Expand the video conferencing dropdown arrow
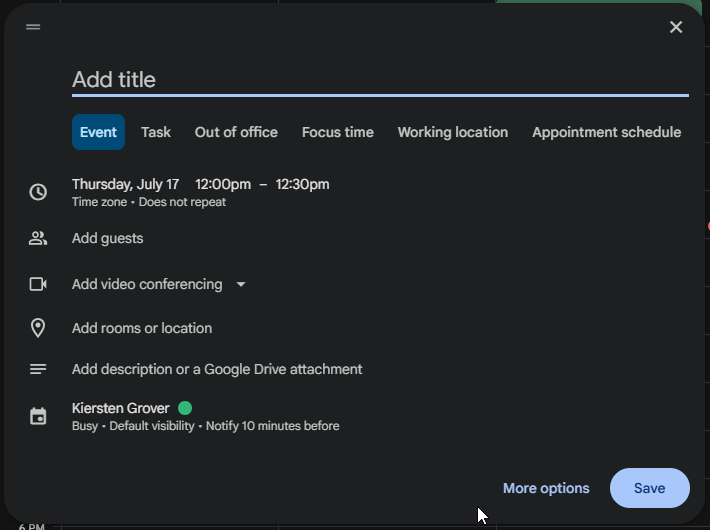This screenshot has width=710, height=530. 241,285
